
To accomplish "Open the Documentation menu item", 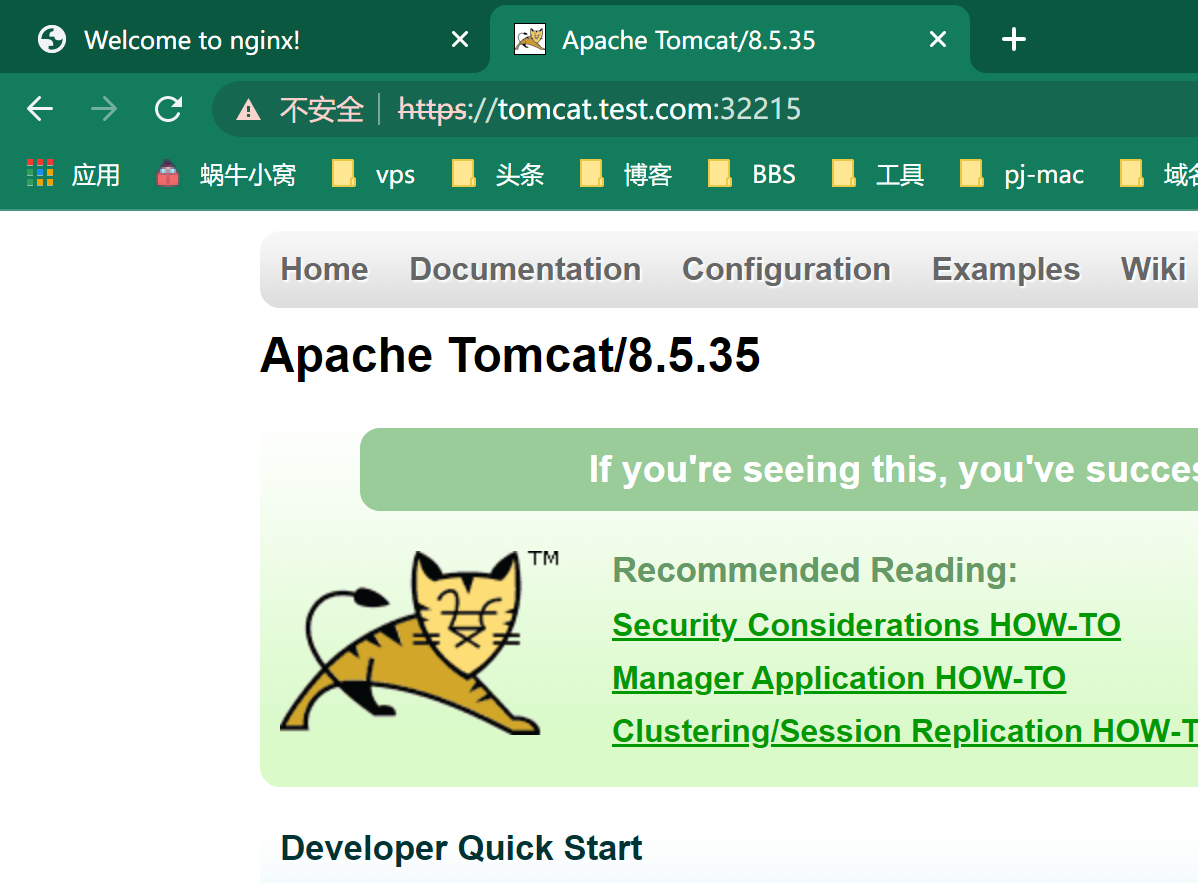I will pos(525,269).
